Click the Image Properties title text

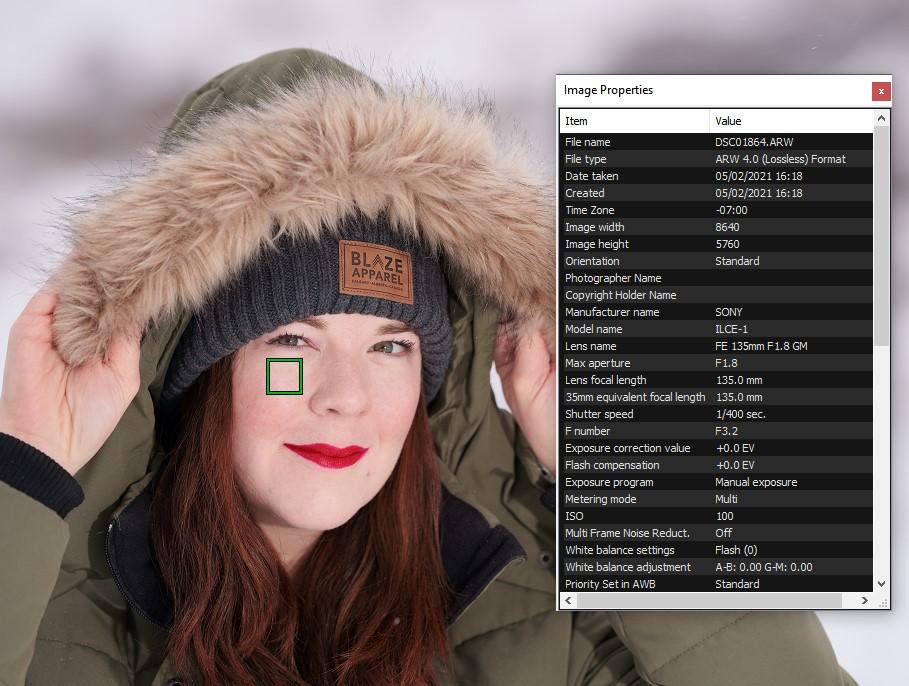(x=608, y=90)
